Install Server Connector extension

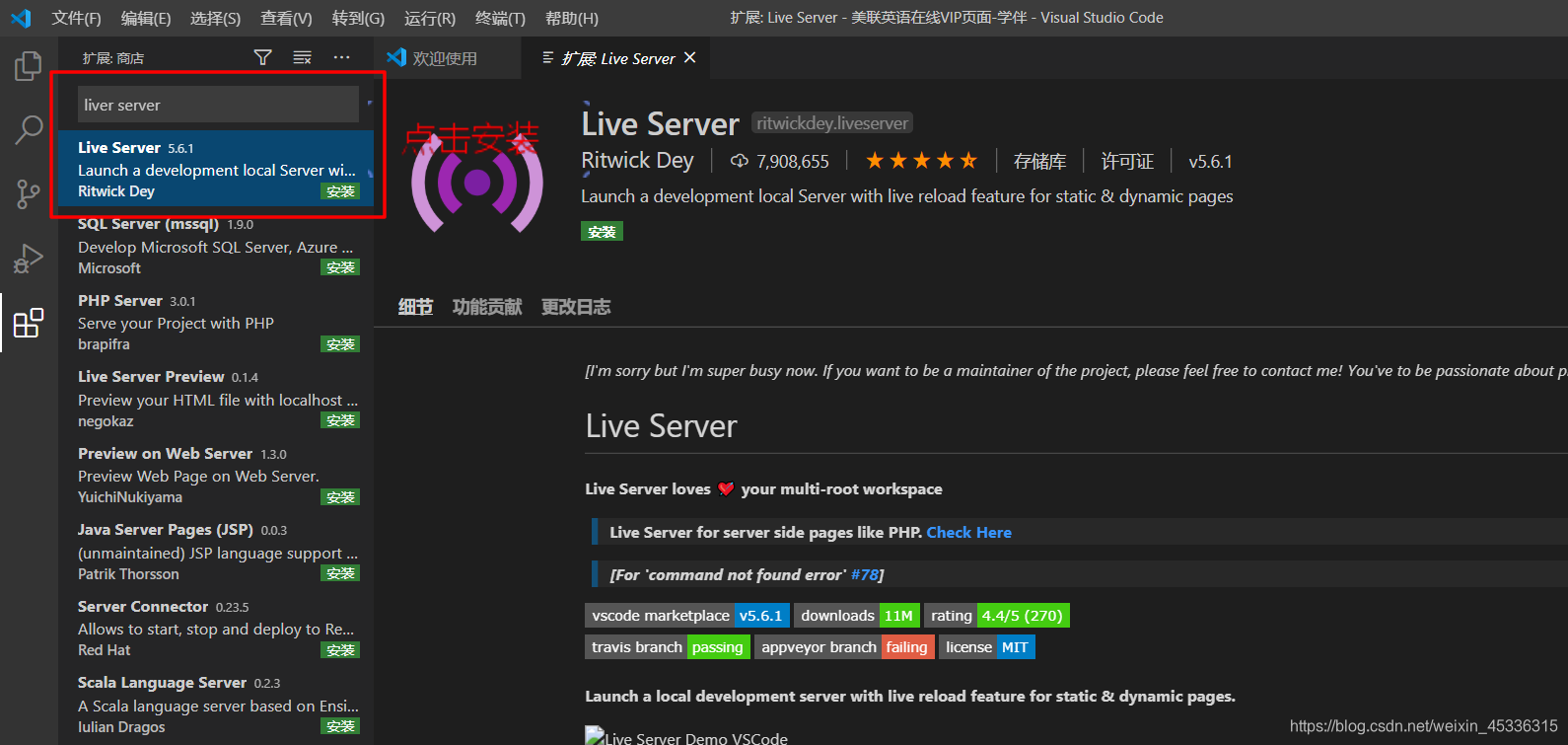(x=340, y=650)
